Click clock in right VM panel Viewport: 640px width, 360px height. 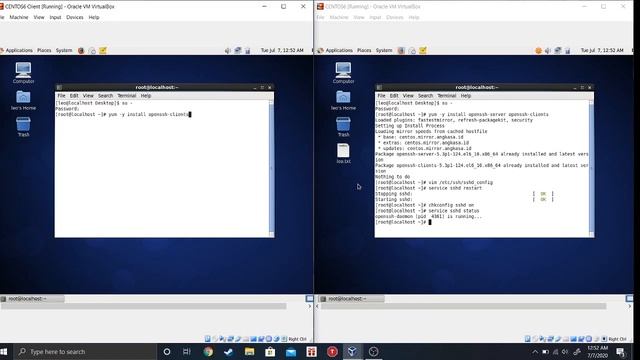coord(602,51)
